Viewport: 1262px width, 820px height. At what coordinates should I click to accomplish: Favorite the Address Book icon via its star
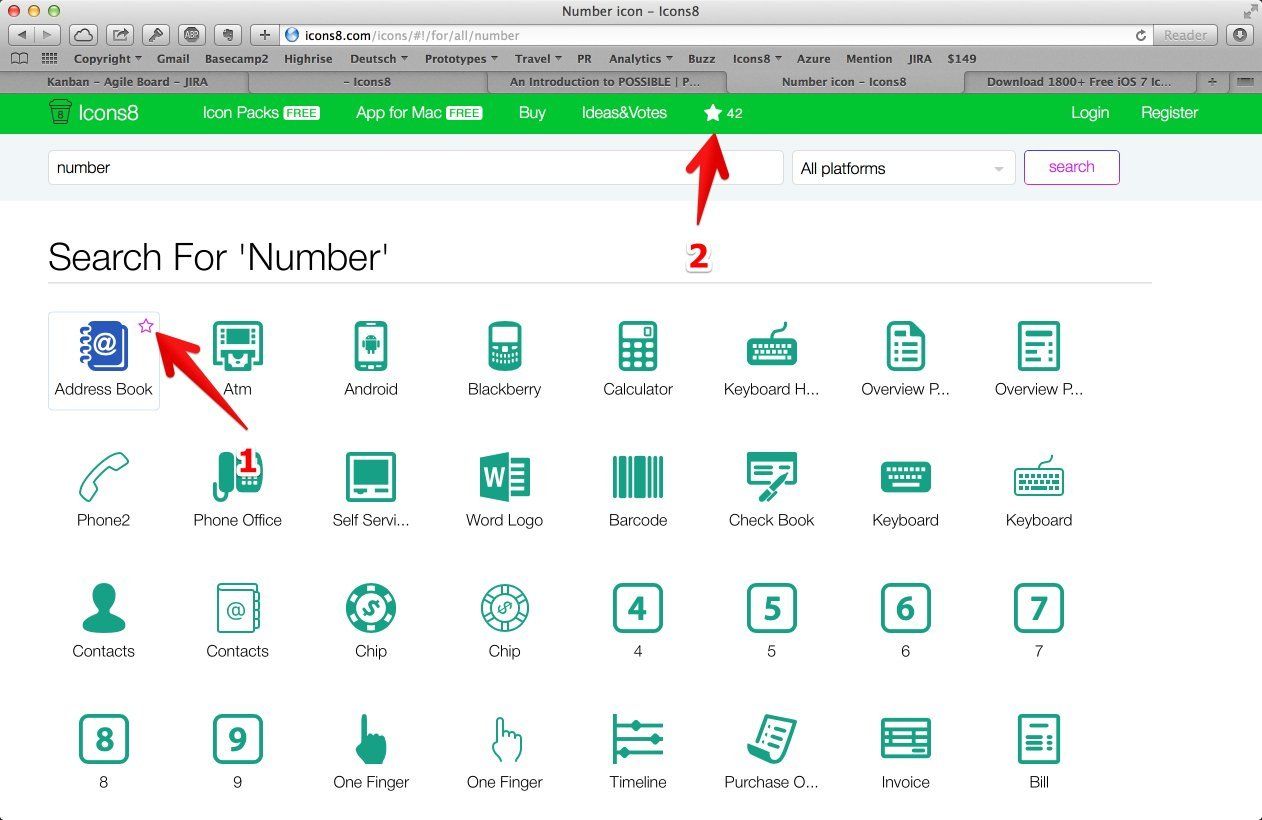pyautogui.click(x=146, y=325)
